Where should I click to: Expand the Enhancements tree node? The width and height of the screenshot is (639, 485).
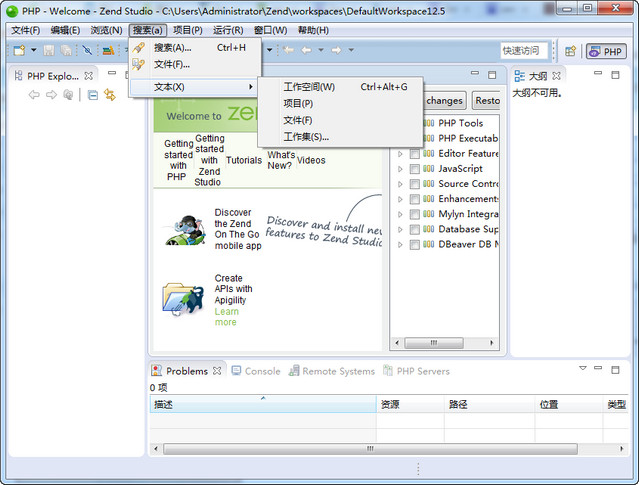click(x=400, y=199)
